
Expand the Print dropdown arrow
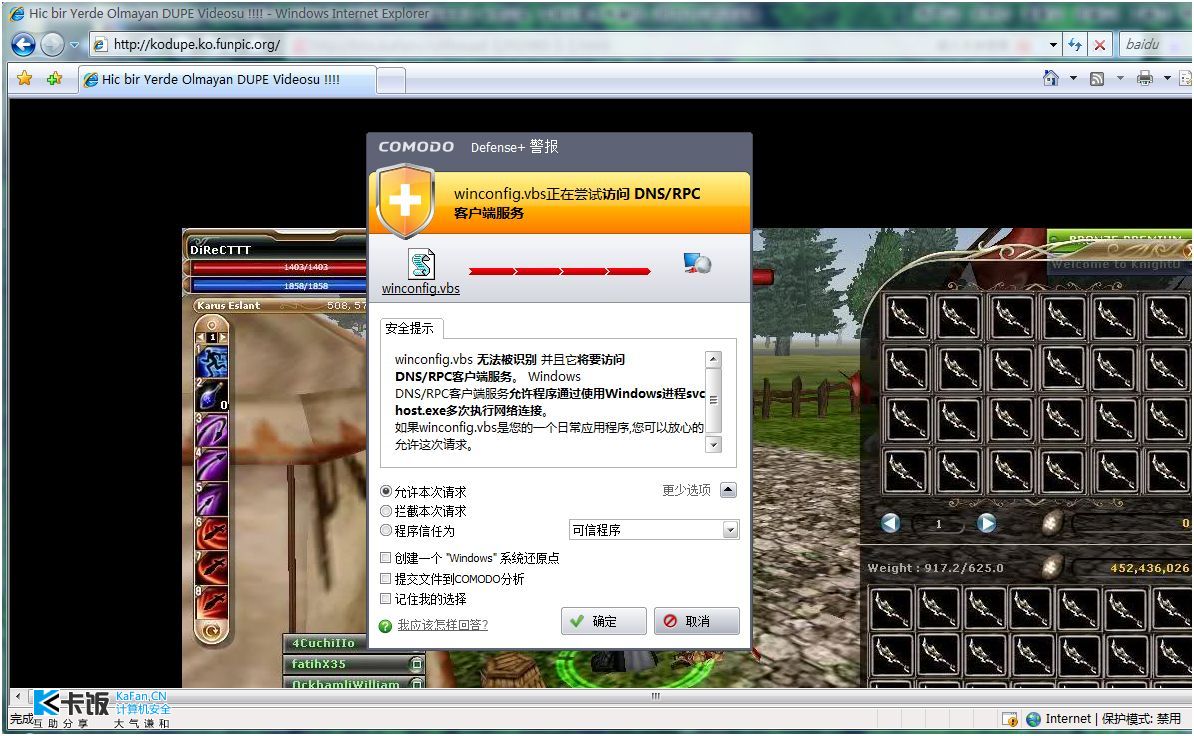click(1167, 78)
